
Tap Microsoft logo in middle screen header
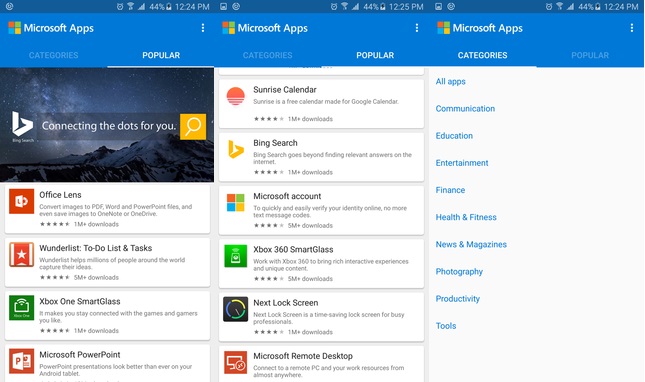click(228, 28)
